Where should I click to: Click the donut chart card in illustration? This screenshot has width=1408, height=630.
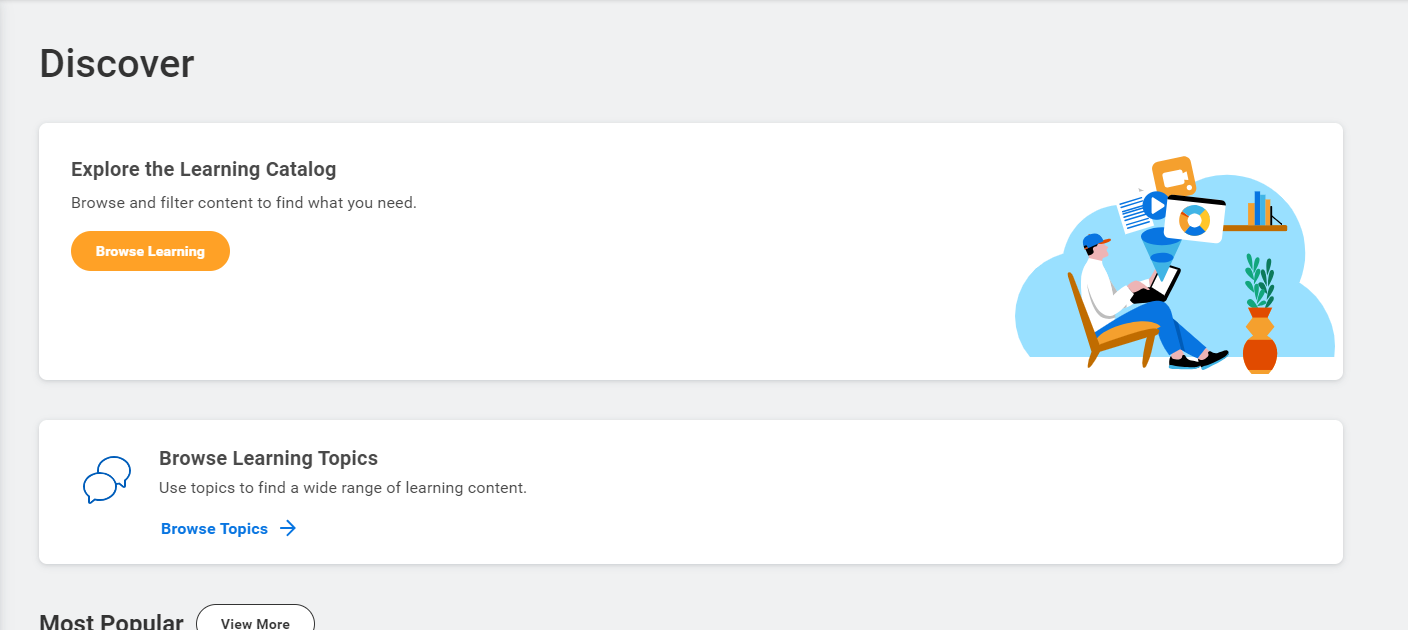coord(1194,220)
